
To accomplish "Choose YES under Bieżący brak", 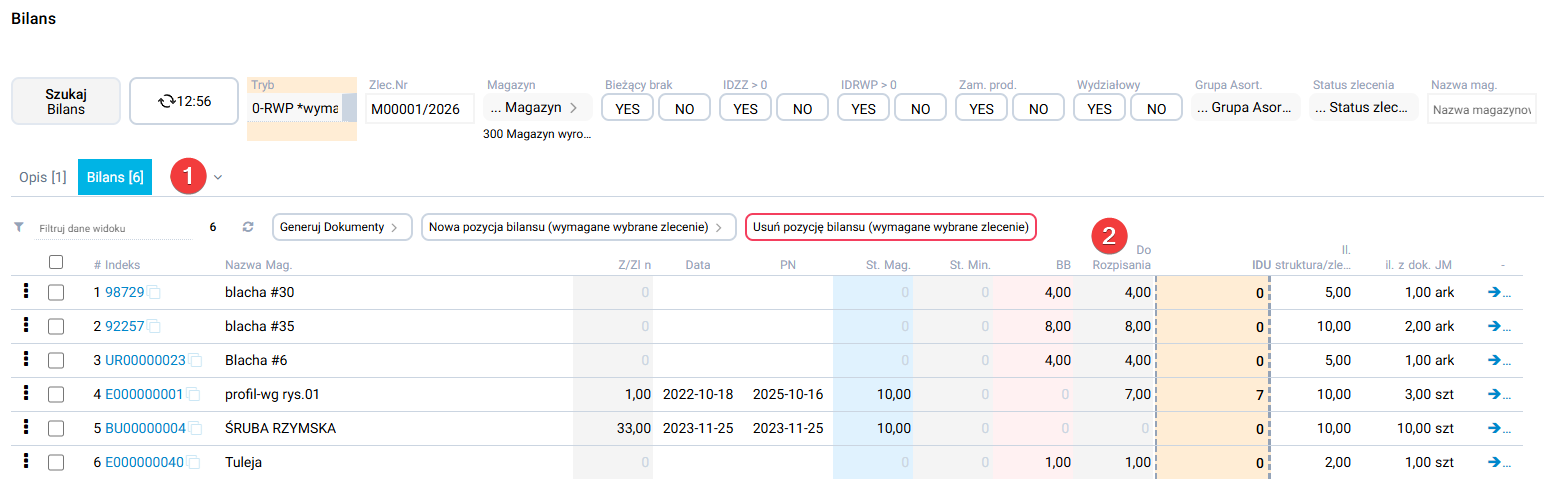I will pos(627,108).
